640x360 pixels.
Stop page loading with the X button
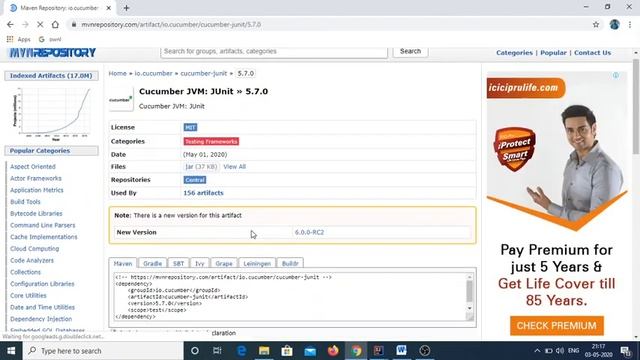[x=40, y=24]
